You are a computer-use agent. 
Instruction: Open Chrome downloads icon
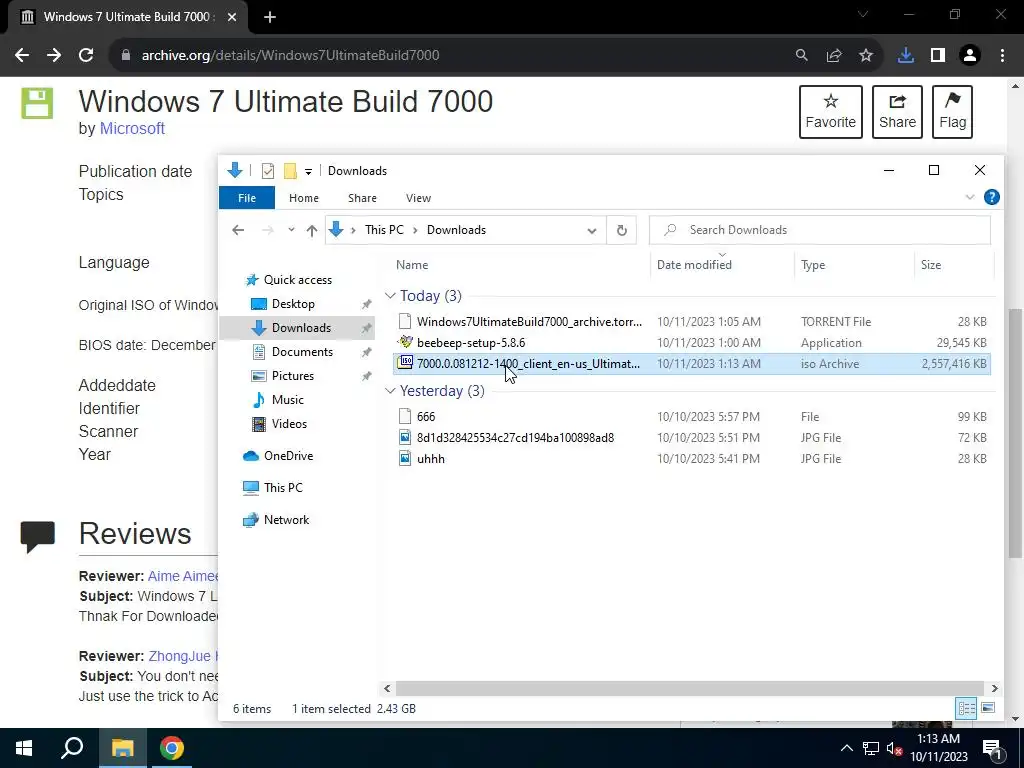(906, 56)
